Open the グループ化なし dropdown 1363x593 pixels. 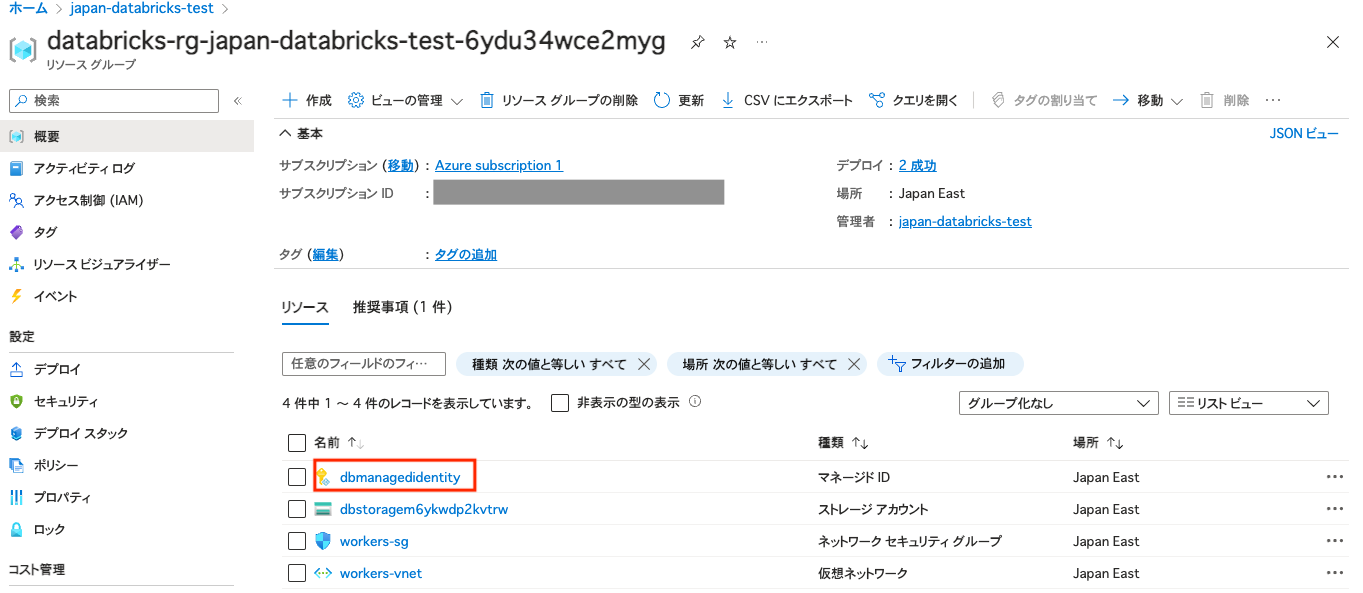pyautogui.click(x=1058, y=402)
